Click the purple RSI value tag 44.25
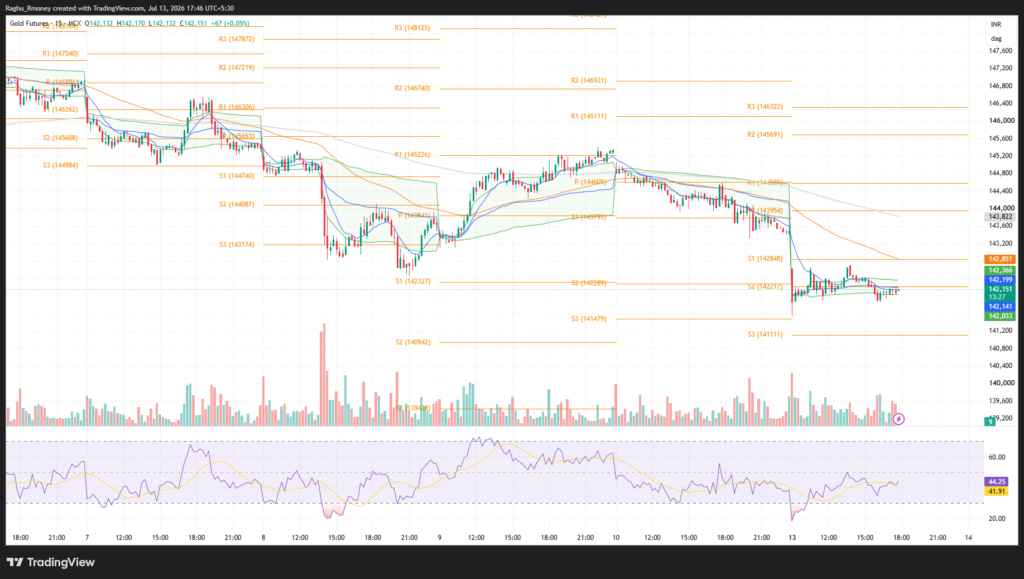 pyautogui.click(x=997, y=482)
